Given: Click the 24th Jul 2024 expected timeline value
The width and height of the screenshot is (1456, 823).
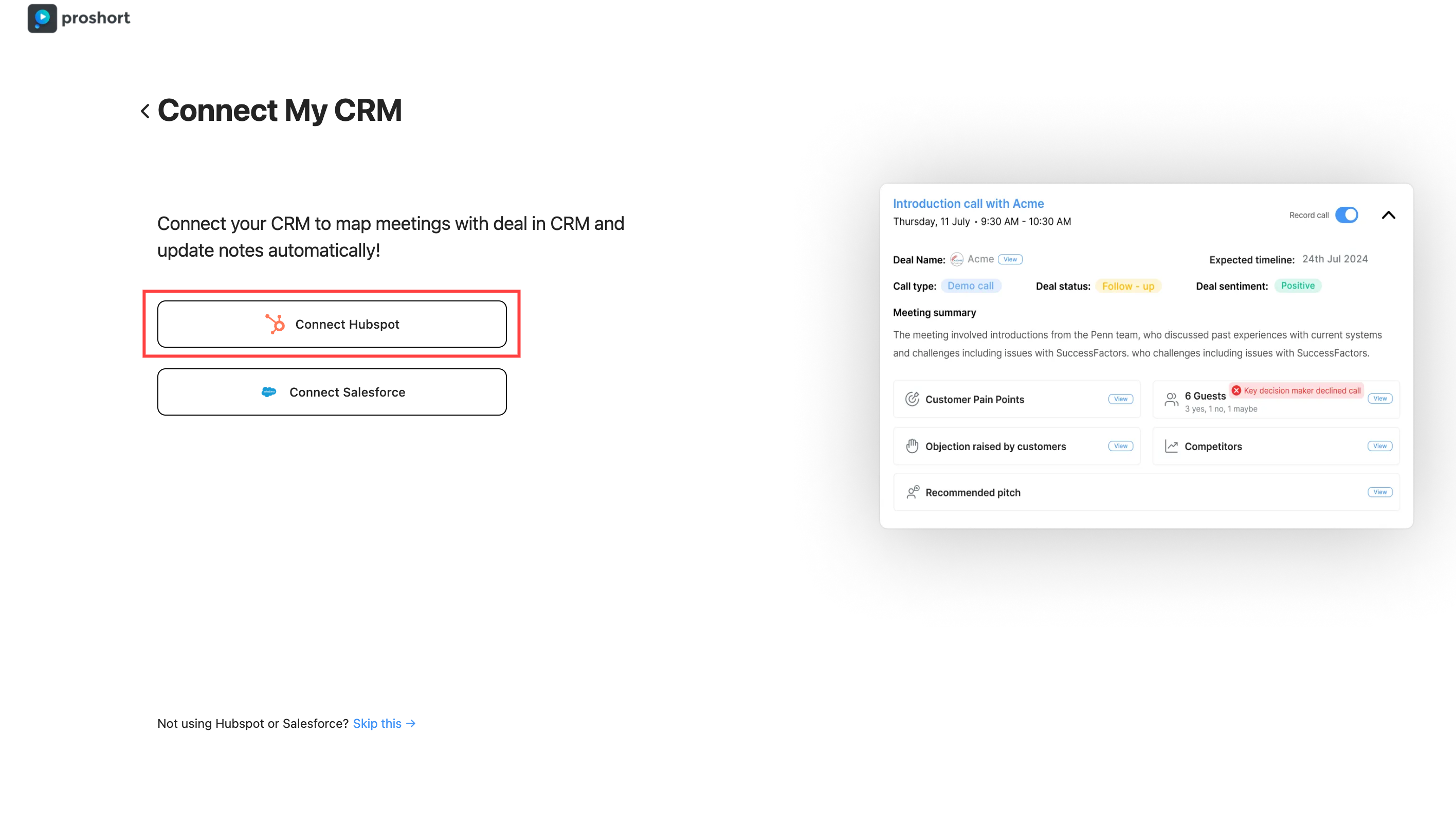Looking at the screenshot, I should pos(1335,259).
